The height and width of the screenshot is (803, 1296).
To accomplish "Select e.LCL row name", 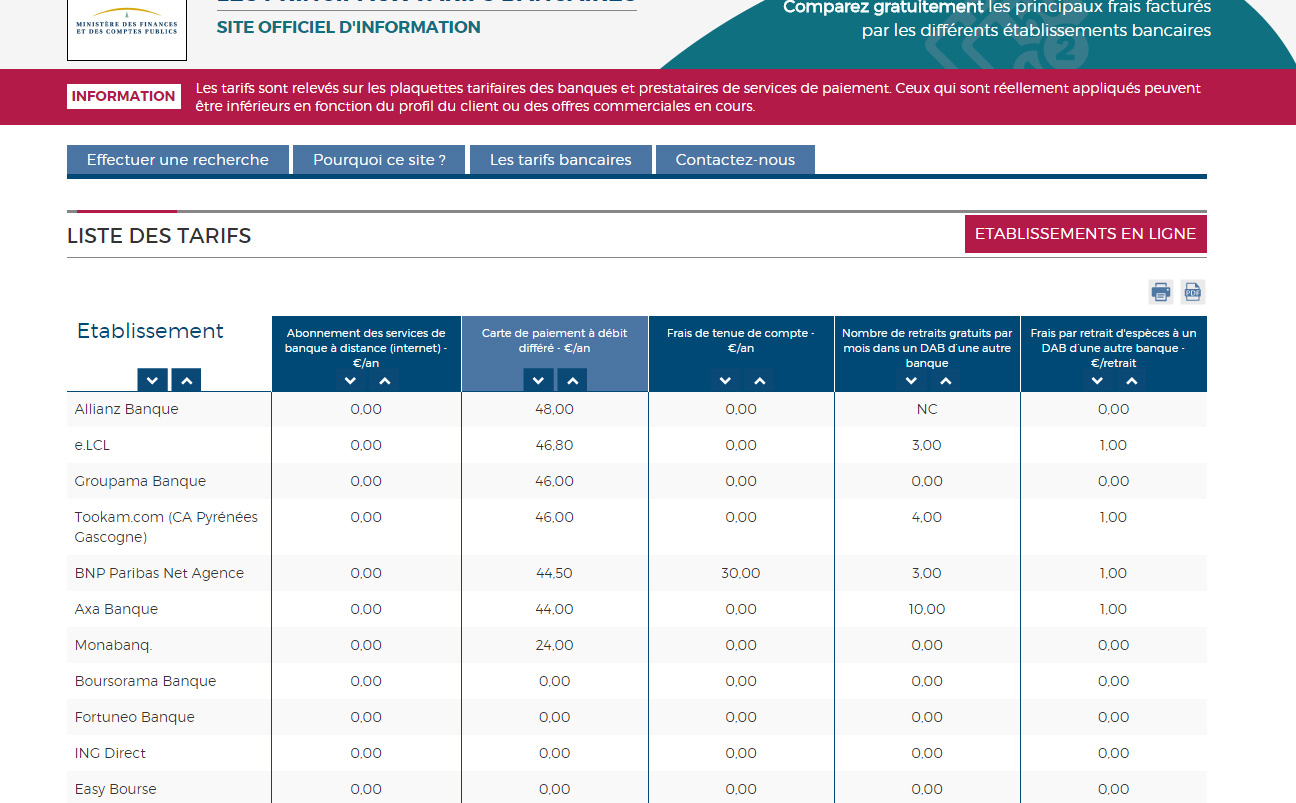I will [x=92, y=445].
